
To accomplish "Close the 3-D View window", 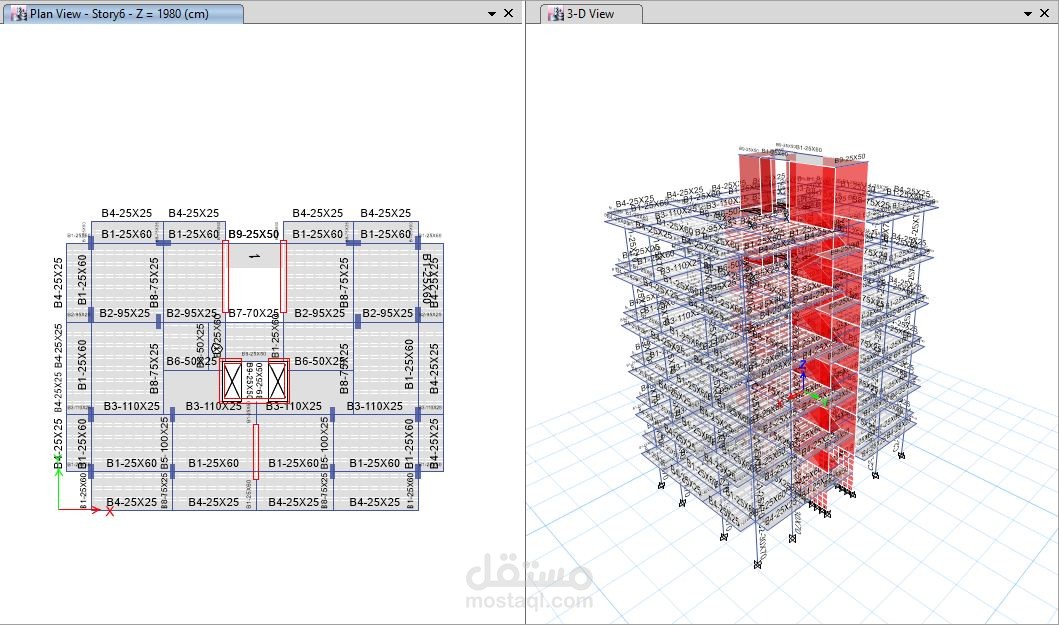I will point(1045,13).
